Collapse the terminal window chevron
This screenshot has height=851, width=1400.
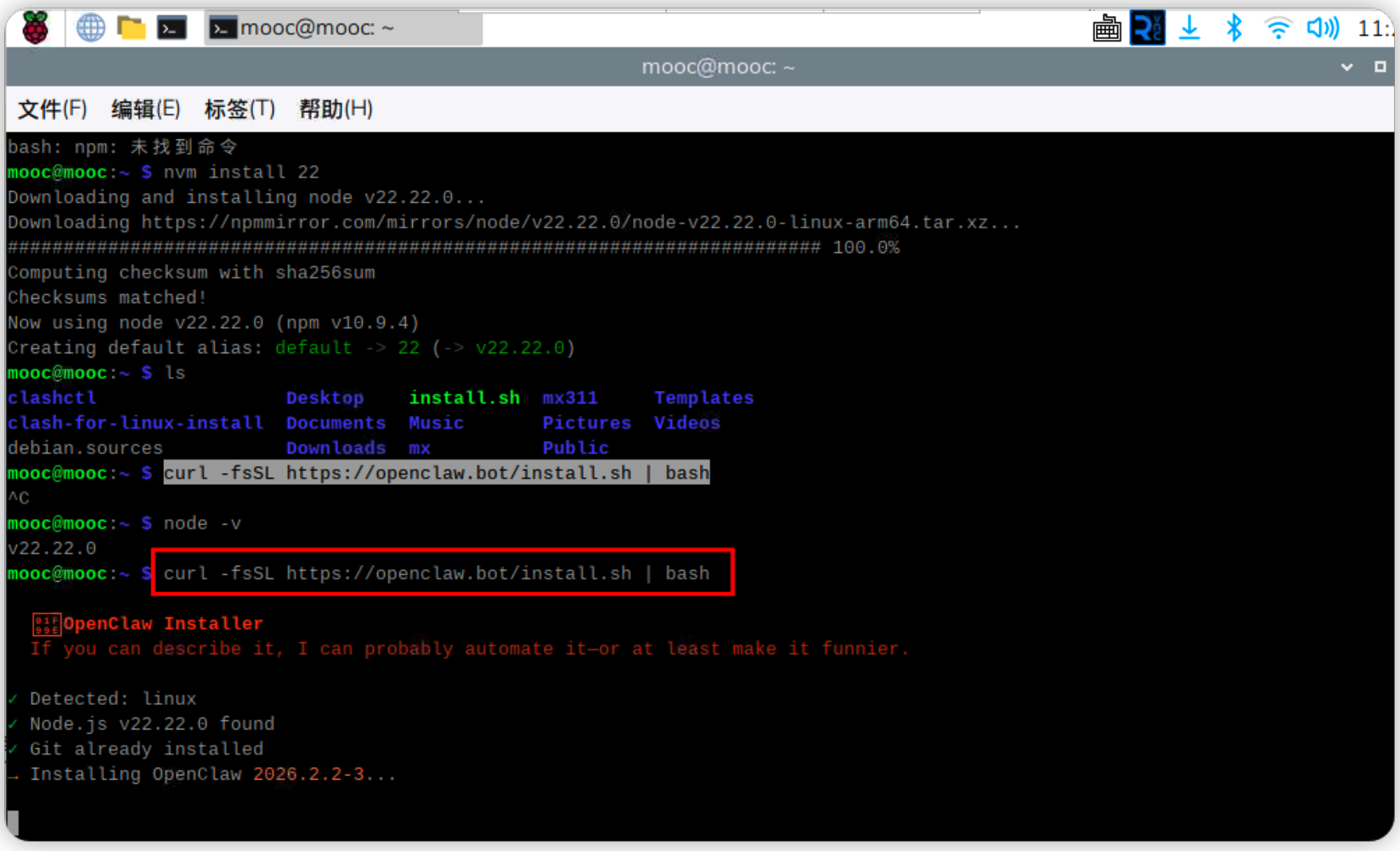click(1346, 67)
